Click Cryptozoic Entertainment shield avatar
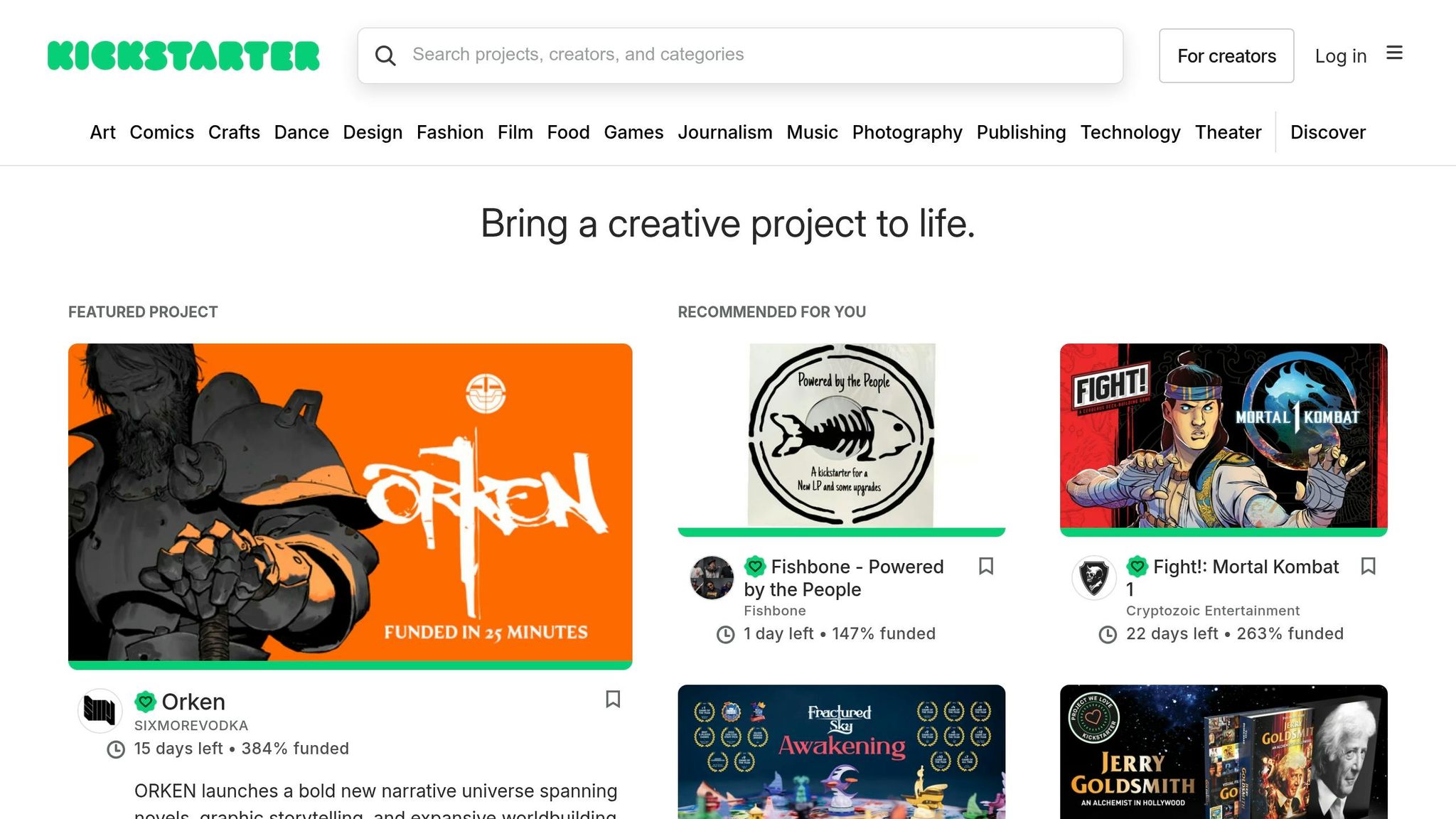1456x819 pixels. (x=1094, y=577)
